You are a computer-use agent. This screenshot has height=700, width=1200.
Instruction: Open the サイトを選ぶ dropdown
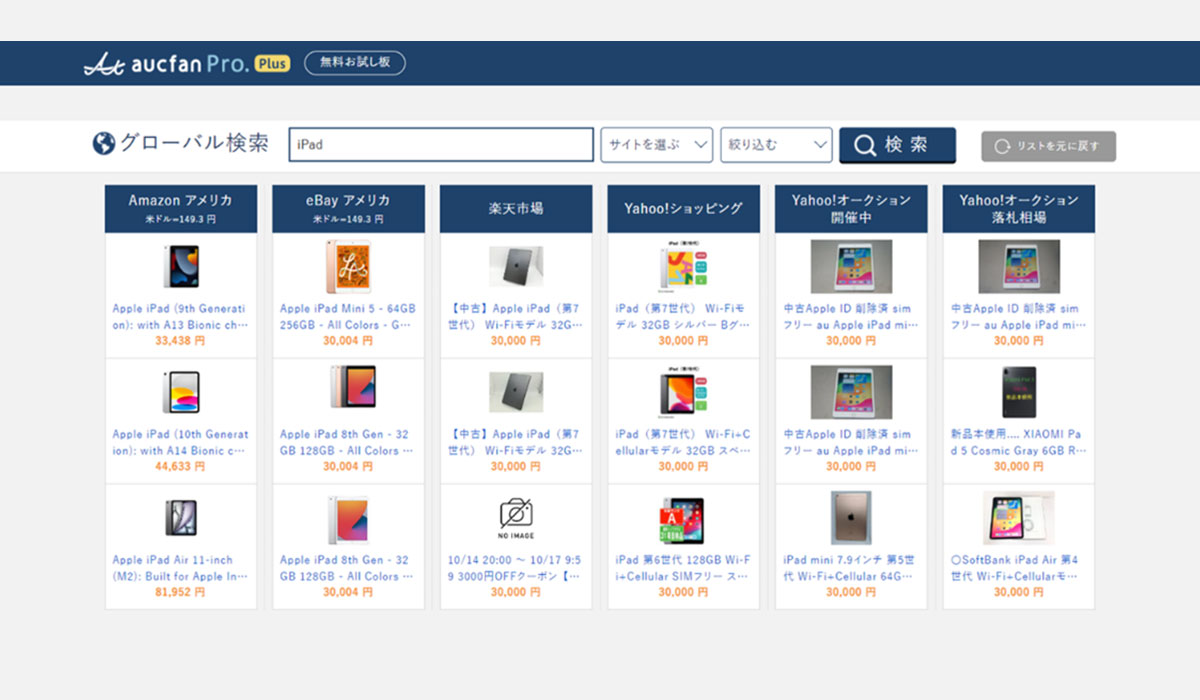pos(656,145)
